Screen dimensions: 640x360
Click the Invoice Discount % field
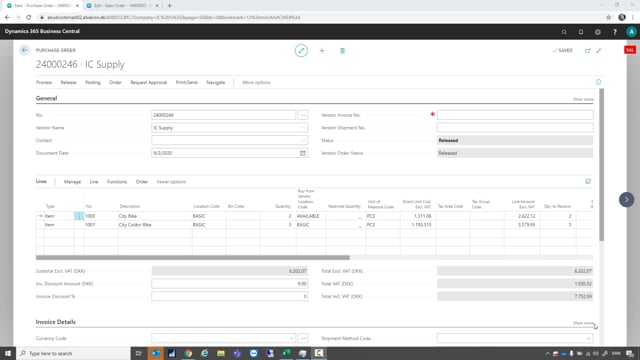click(229, 296)
